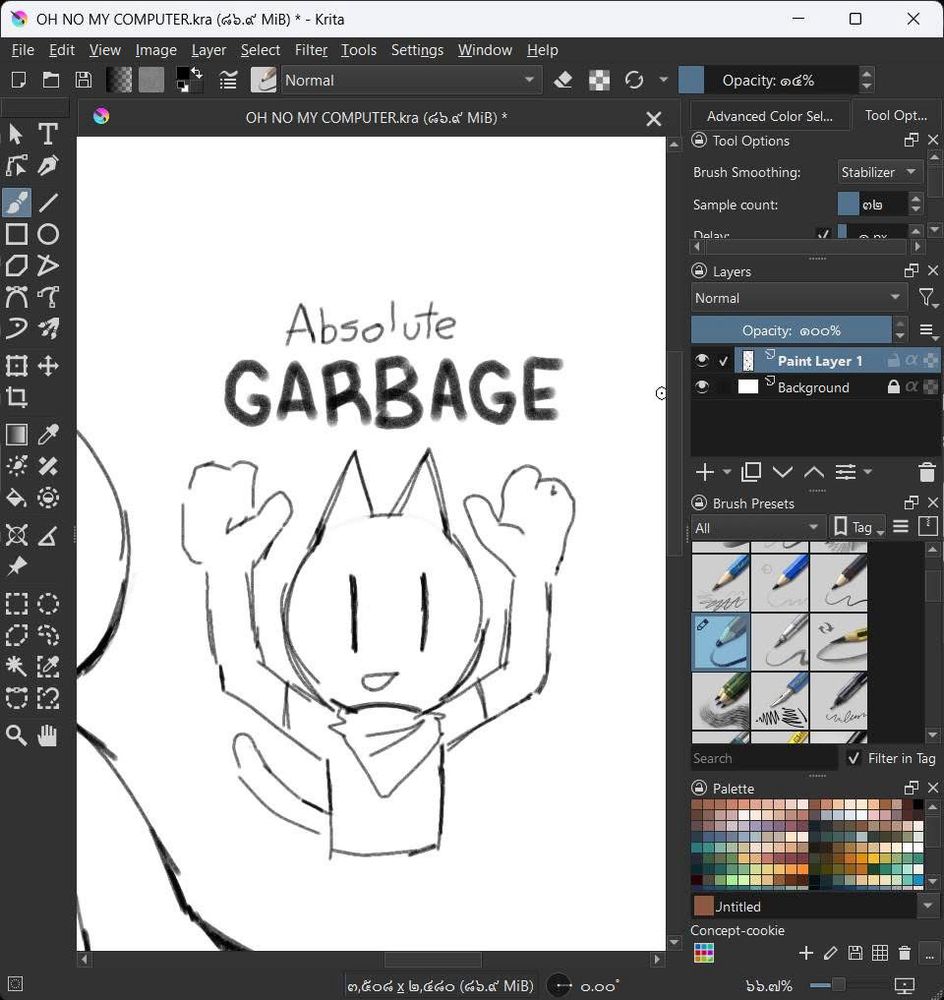Select the Pan hand tool
The width and height of the screenshot is (944, 1000).
pyautogui.click(x=48, y=735)
